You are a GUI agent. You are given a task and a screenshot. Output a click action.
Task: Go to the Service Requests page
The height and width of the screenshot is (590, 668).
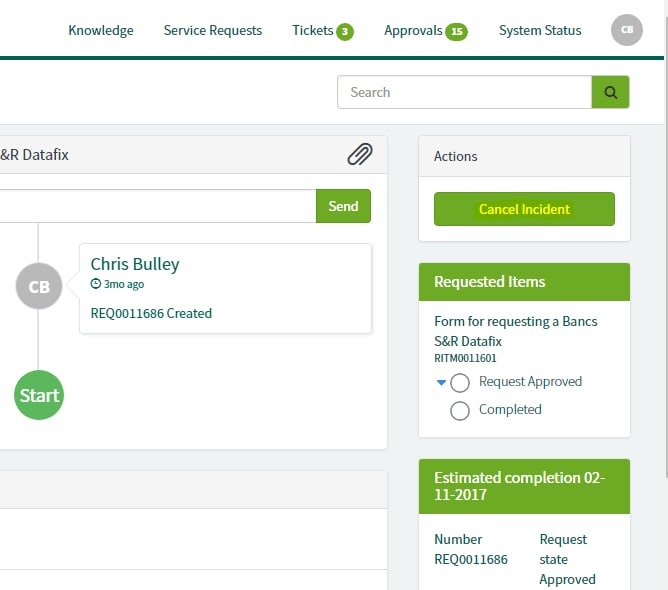pos(212,30)
